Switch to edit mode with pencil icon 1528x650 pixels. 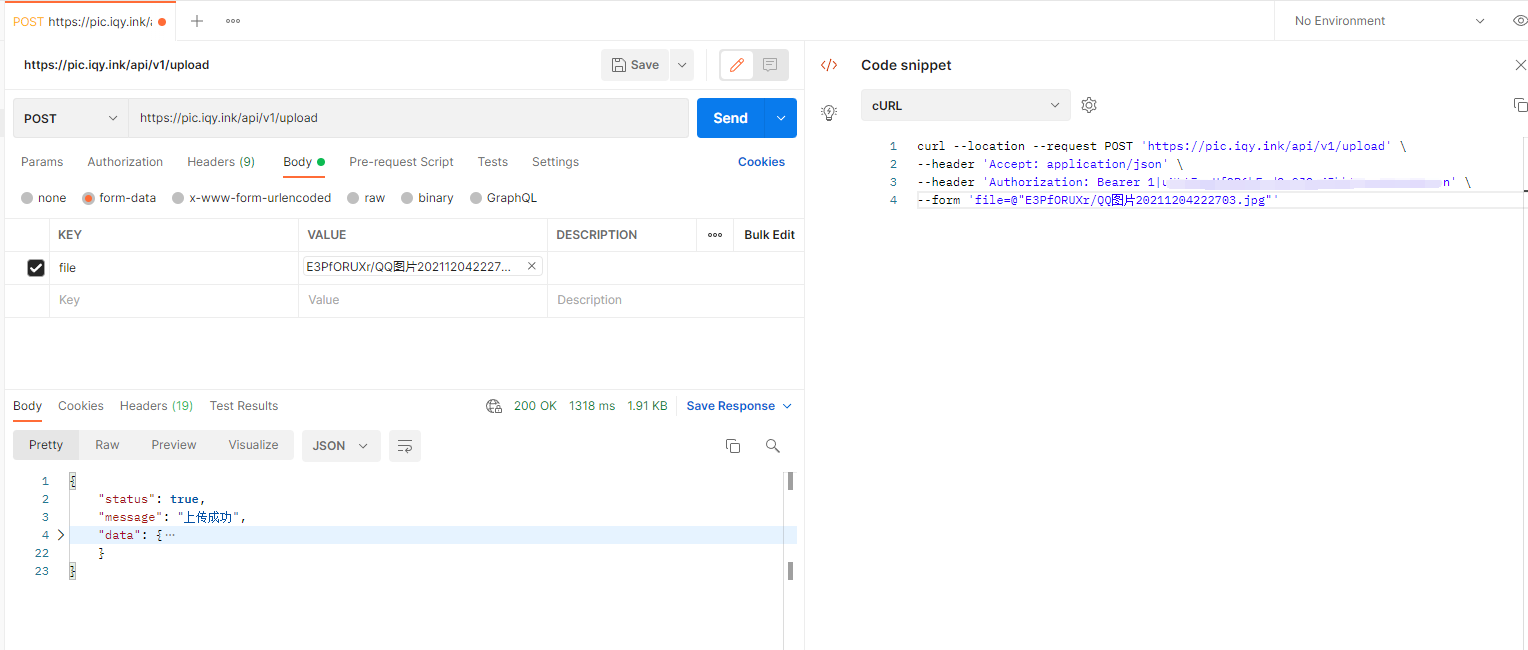tap(737, 65)
